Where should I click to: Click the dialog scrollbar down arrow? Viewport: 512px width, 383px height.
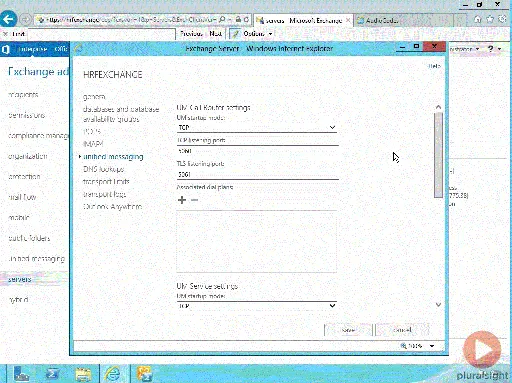(438, 305)
